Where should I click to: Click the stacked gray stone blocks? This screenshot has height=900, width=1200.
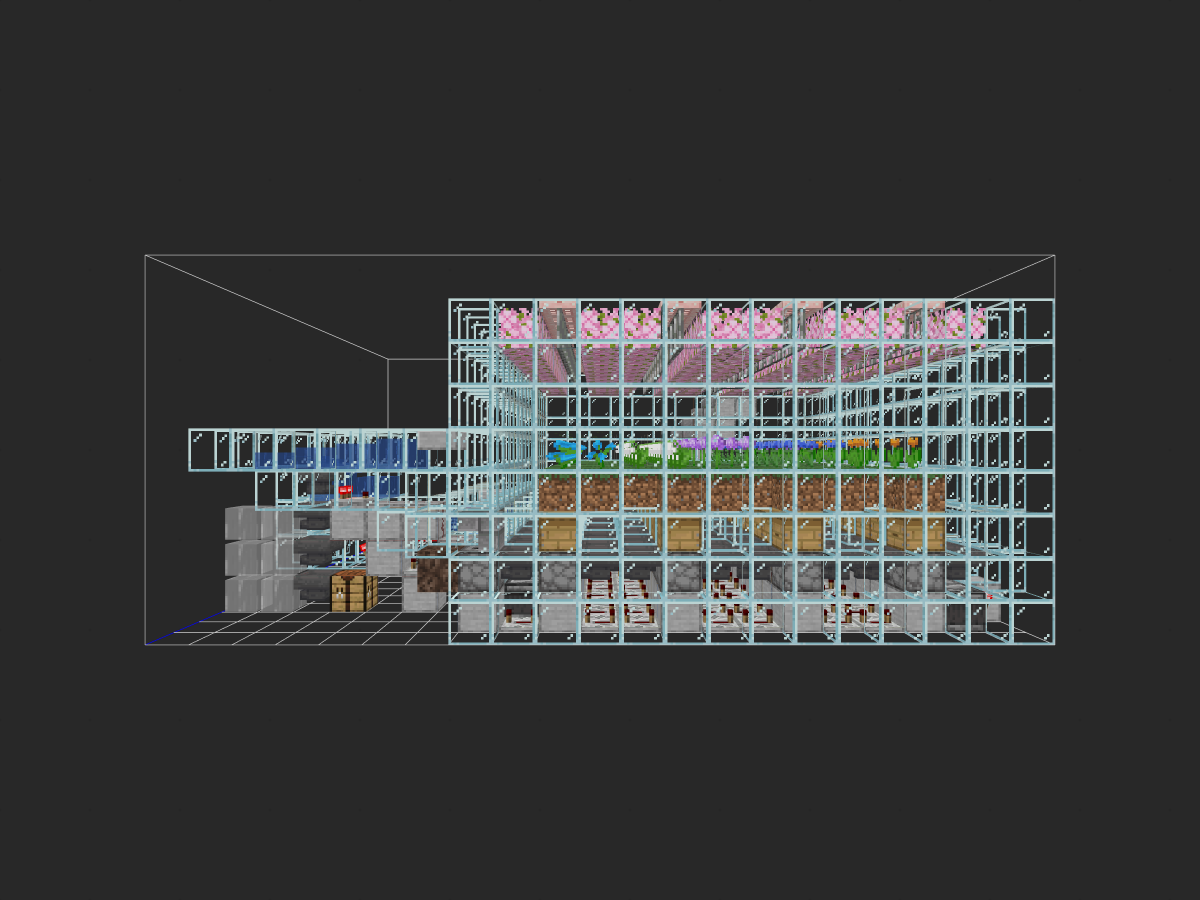260,558
